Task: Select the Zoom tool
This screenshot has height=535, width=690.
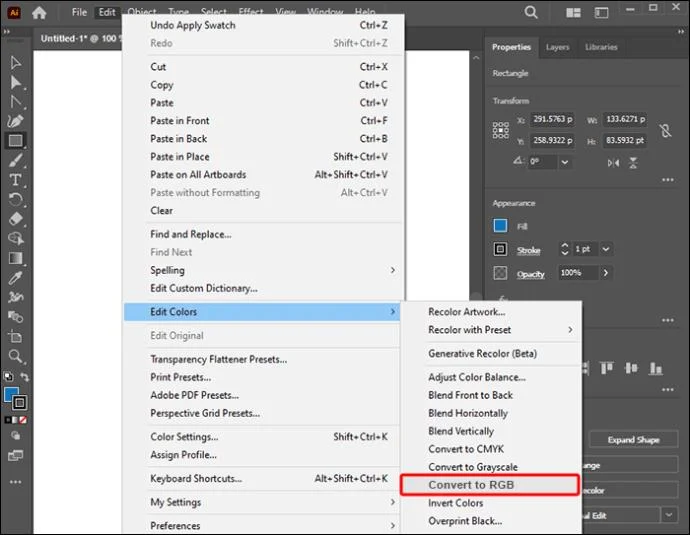Action: pyautogui.click(x=15, y=356)
